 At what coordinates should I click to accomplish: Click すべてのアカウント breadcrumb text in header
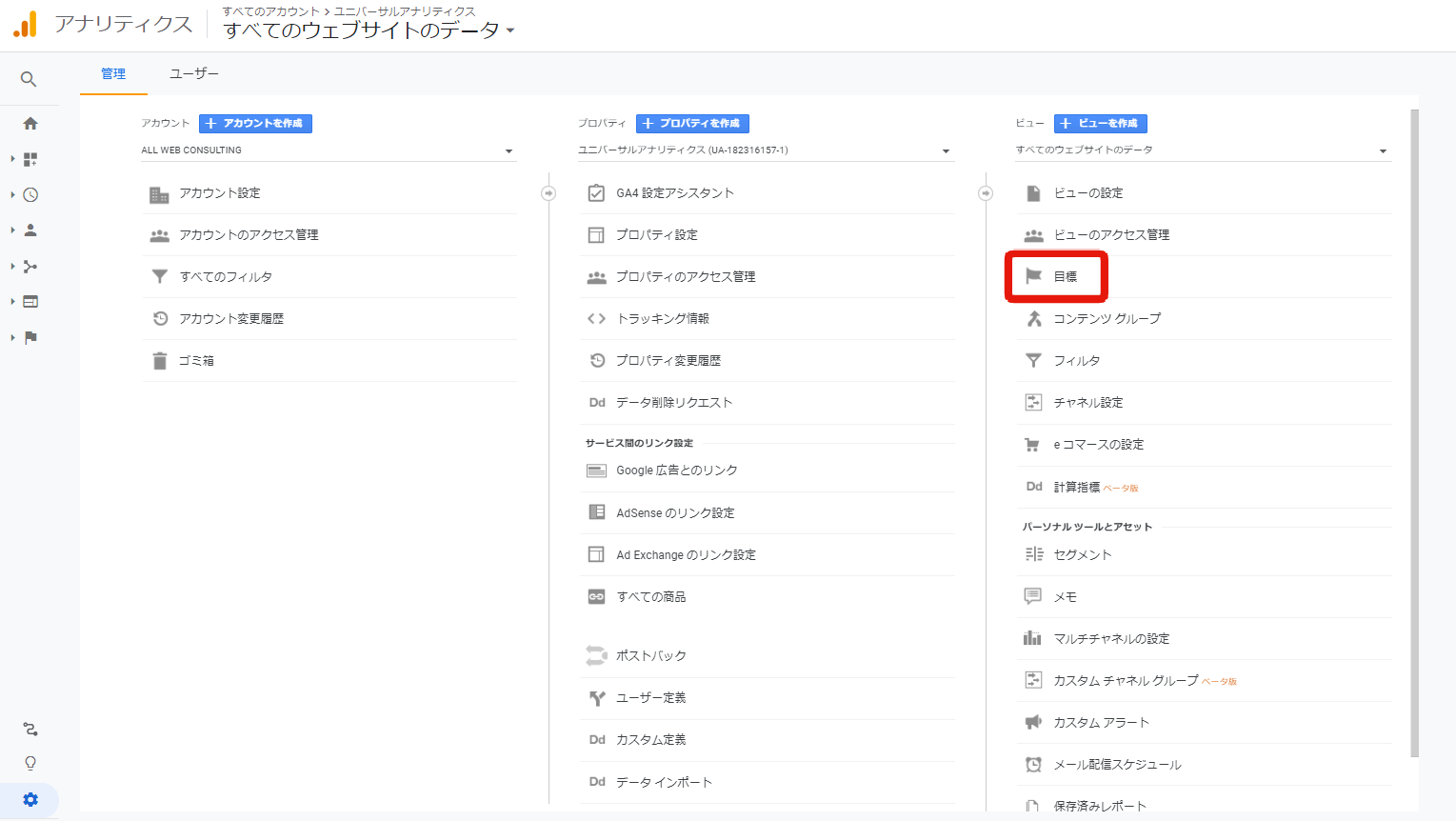point(270,11)
